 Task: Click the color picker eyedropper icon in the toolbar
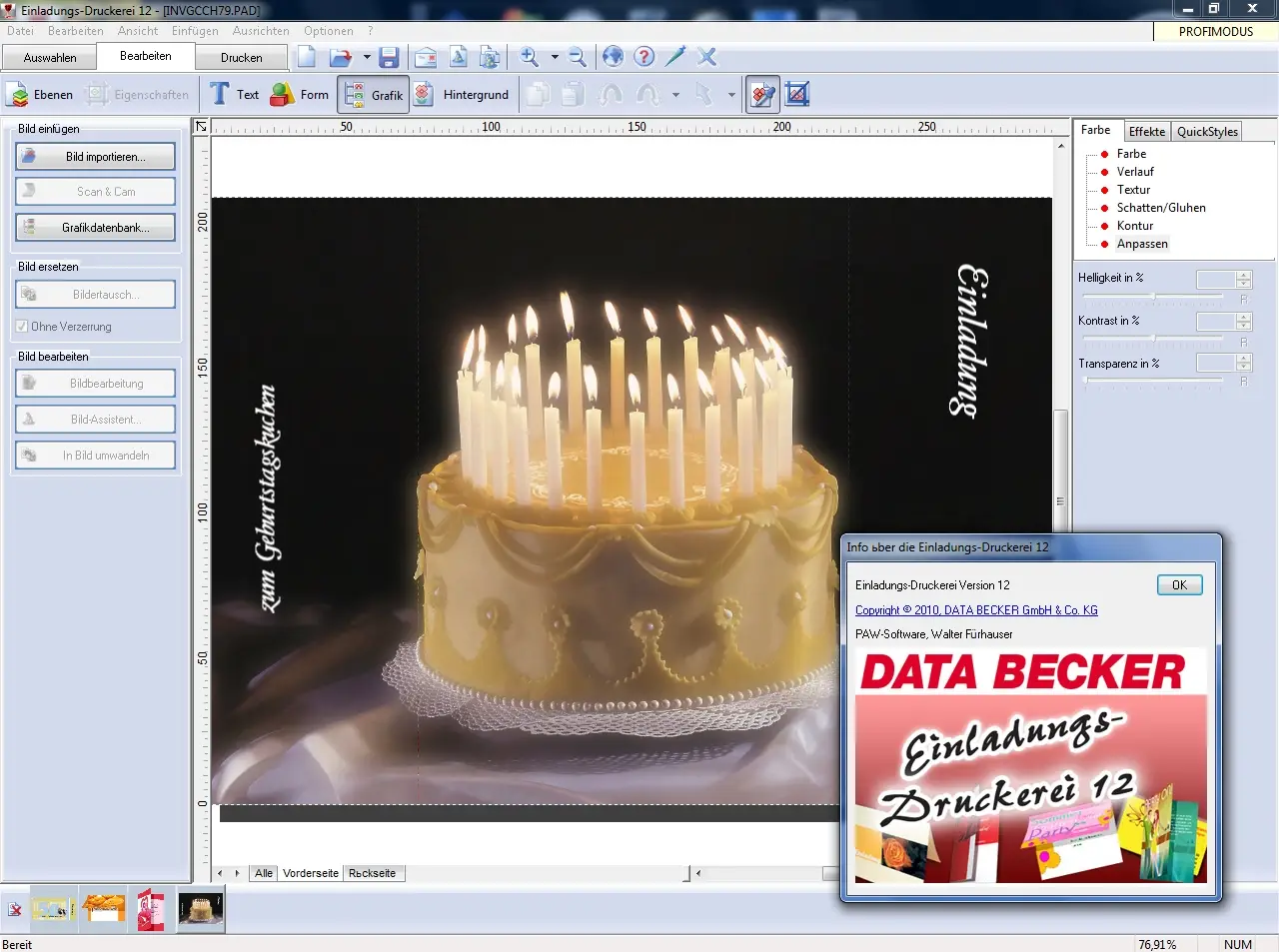(762, 95)
